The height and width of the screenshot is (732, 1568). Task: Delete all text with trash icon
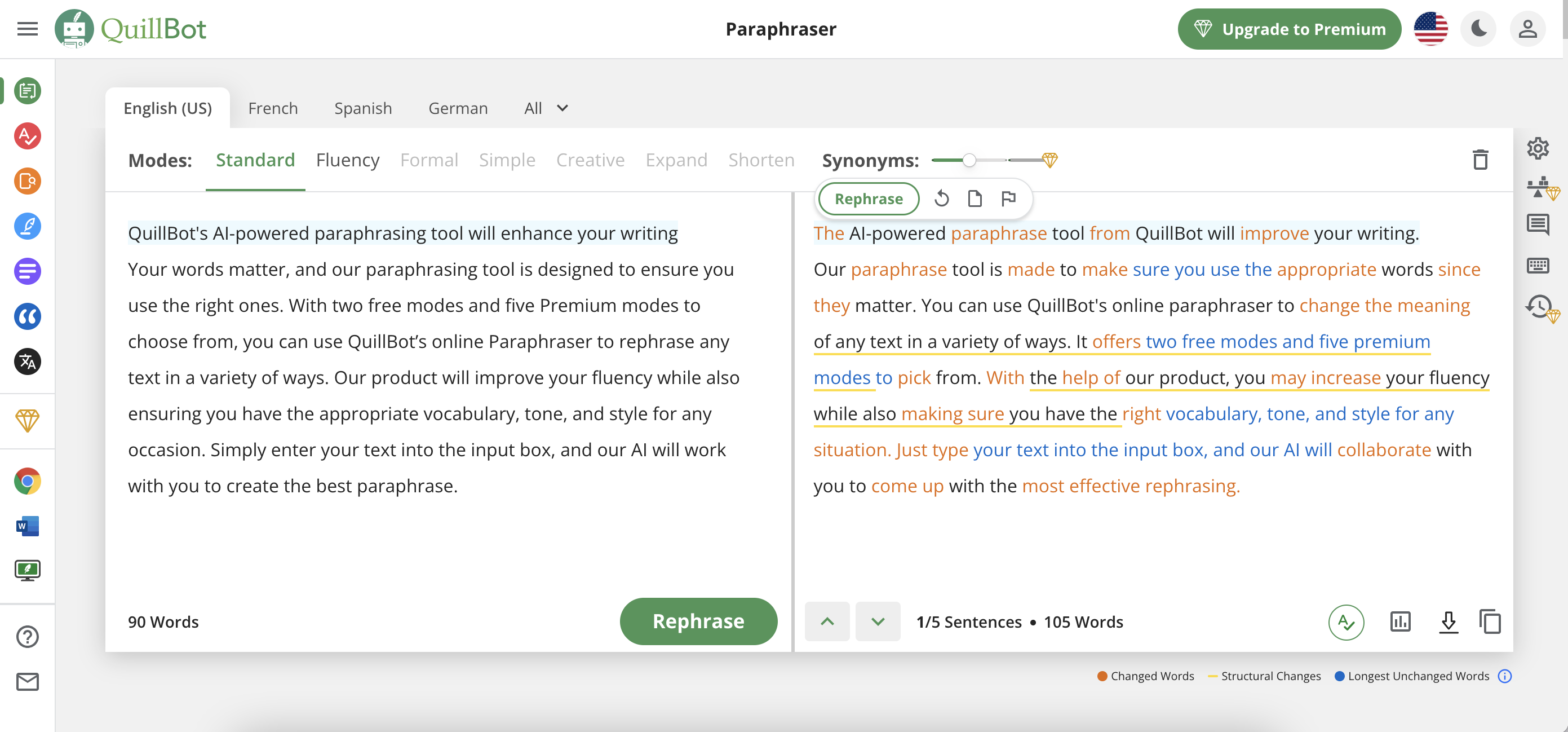pyautogui.click(x=1480, y=160)
